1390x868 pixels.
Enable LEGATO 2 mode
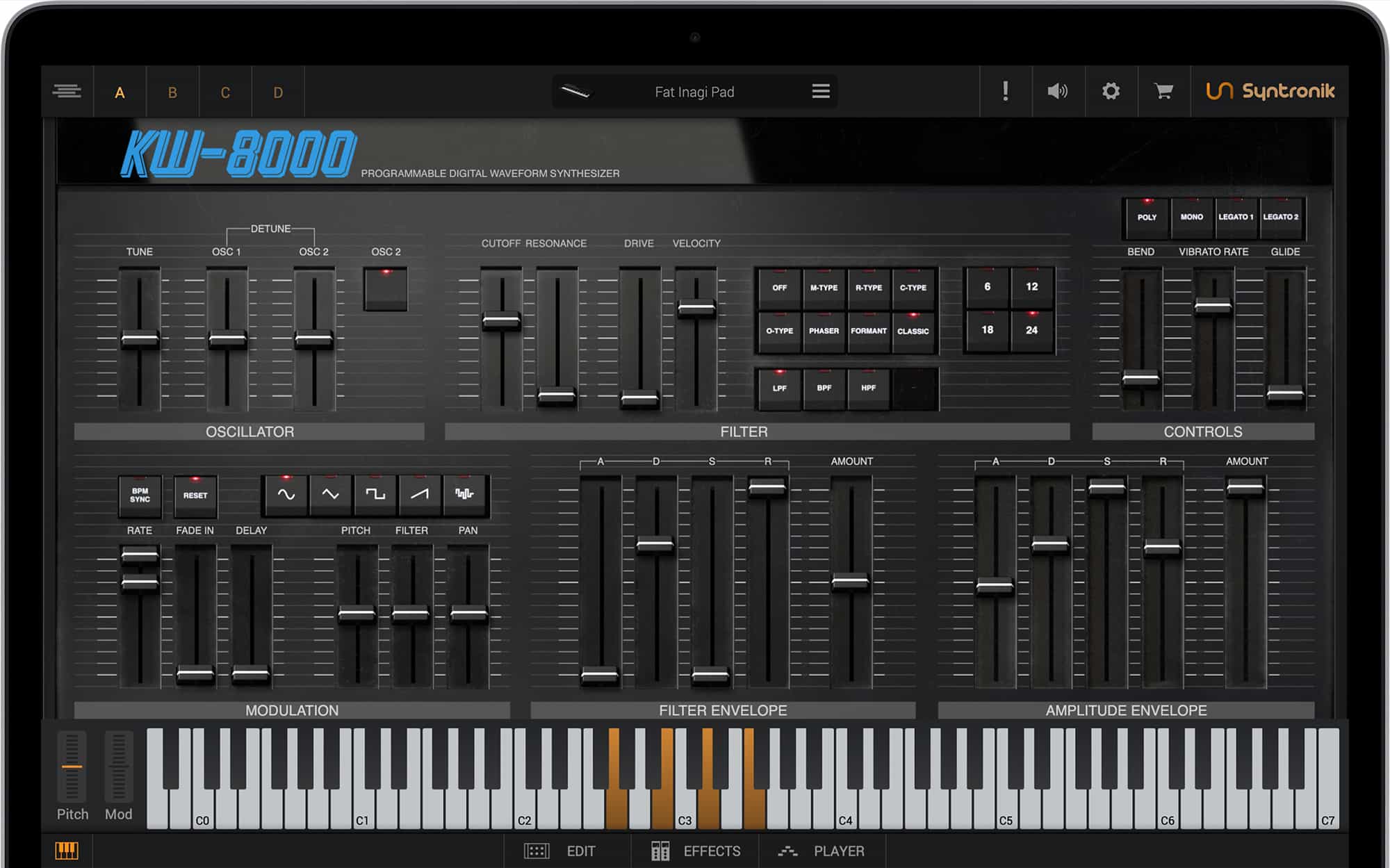(x=1280, y=218)
